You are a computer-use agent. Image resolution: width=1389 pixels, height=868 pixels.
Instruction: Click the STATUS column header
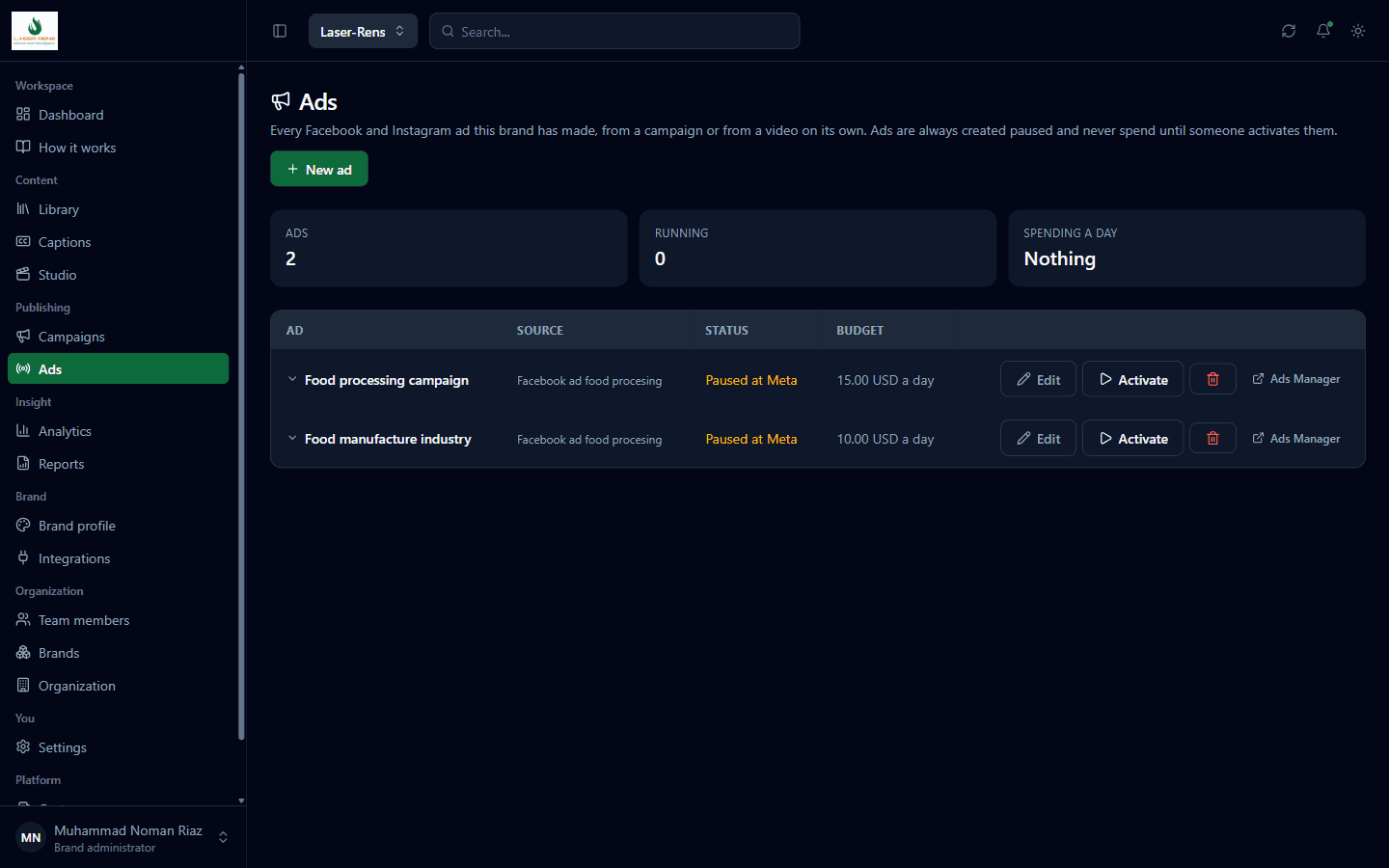[726, 330]
